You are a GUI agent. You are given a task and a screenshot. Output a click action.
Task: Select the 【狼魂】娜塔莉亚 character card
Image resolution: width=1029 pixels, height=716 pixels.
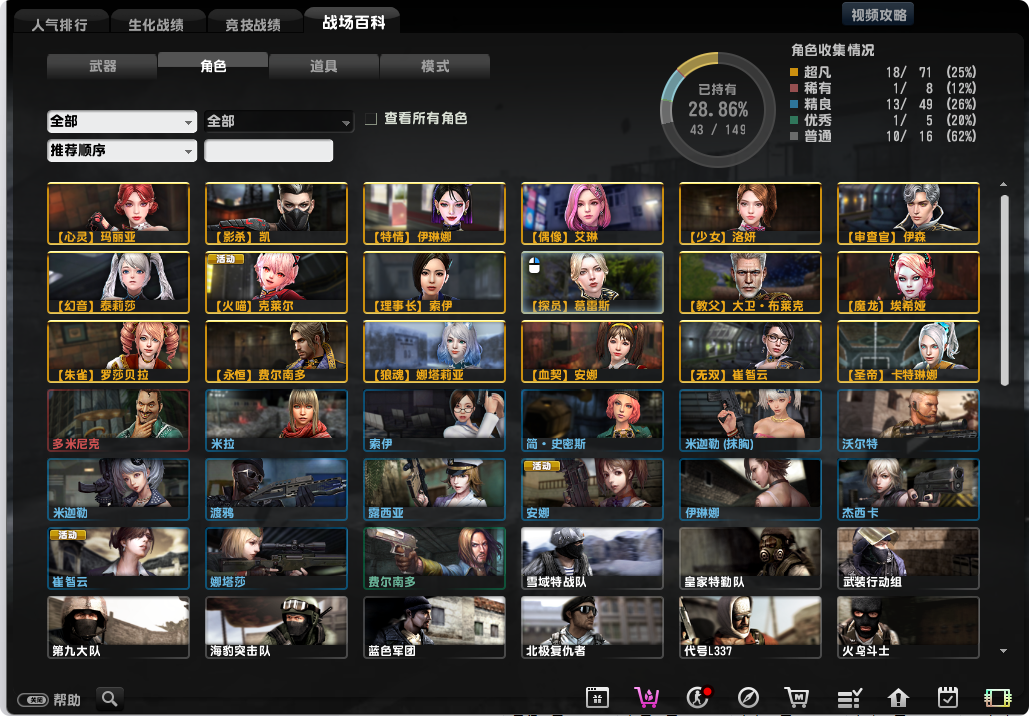(434, 351)
